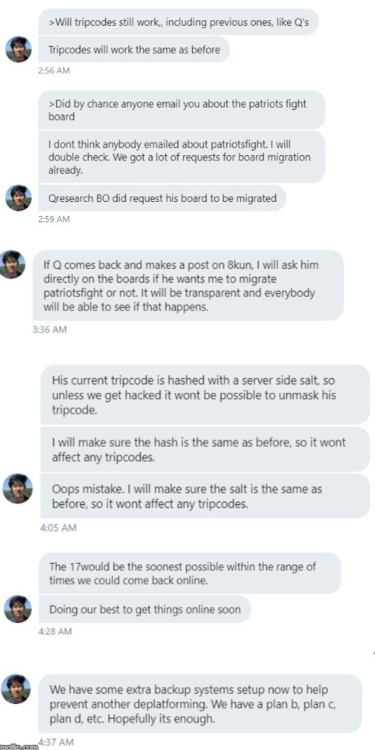Select the 'Doing our best to get things online' bubble
Screen dimensions: 375x750
coord(145,609)
